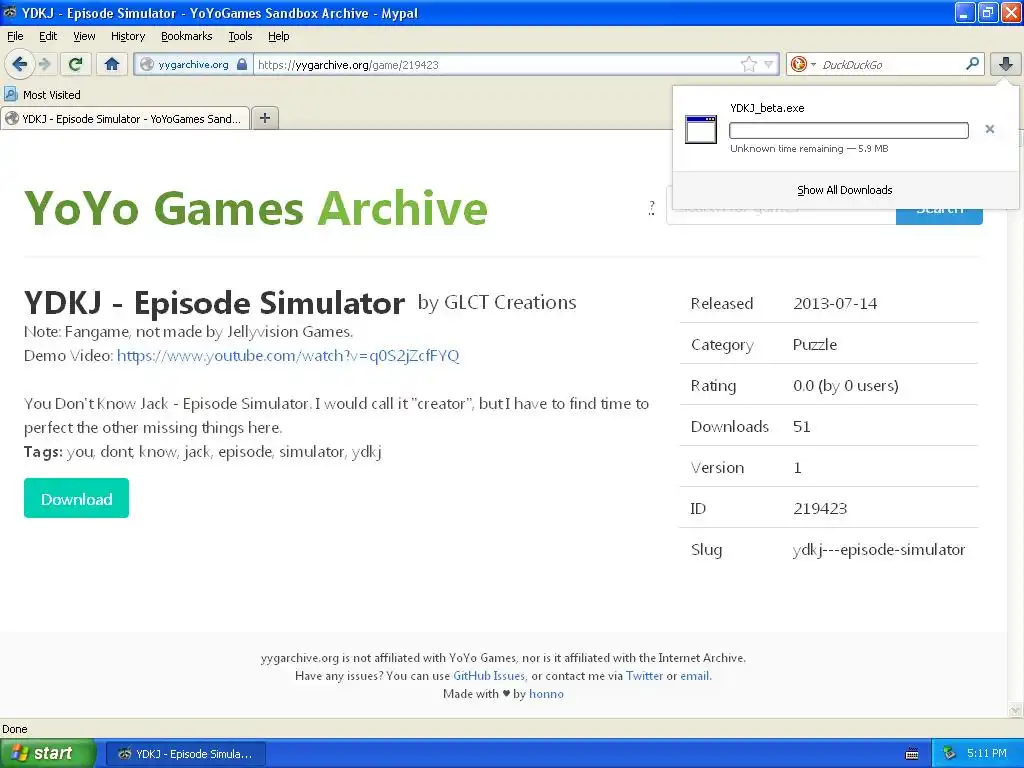Open the View menu
This screenshot has width=1024, height=768.
[x=84, y=36]
